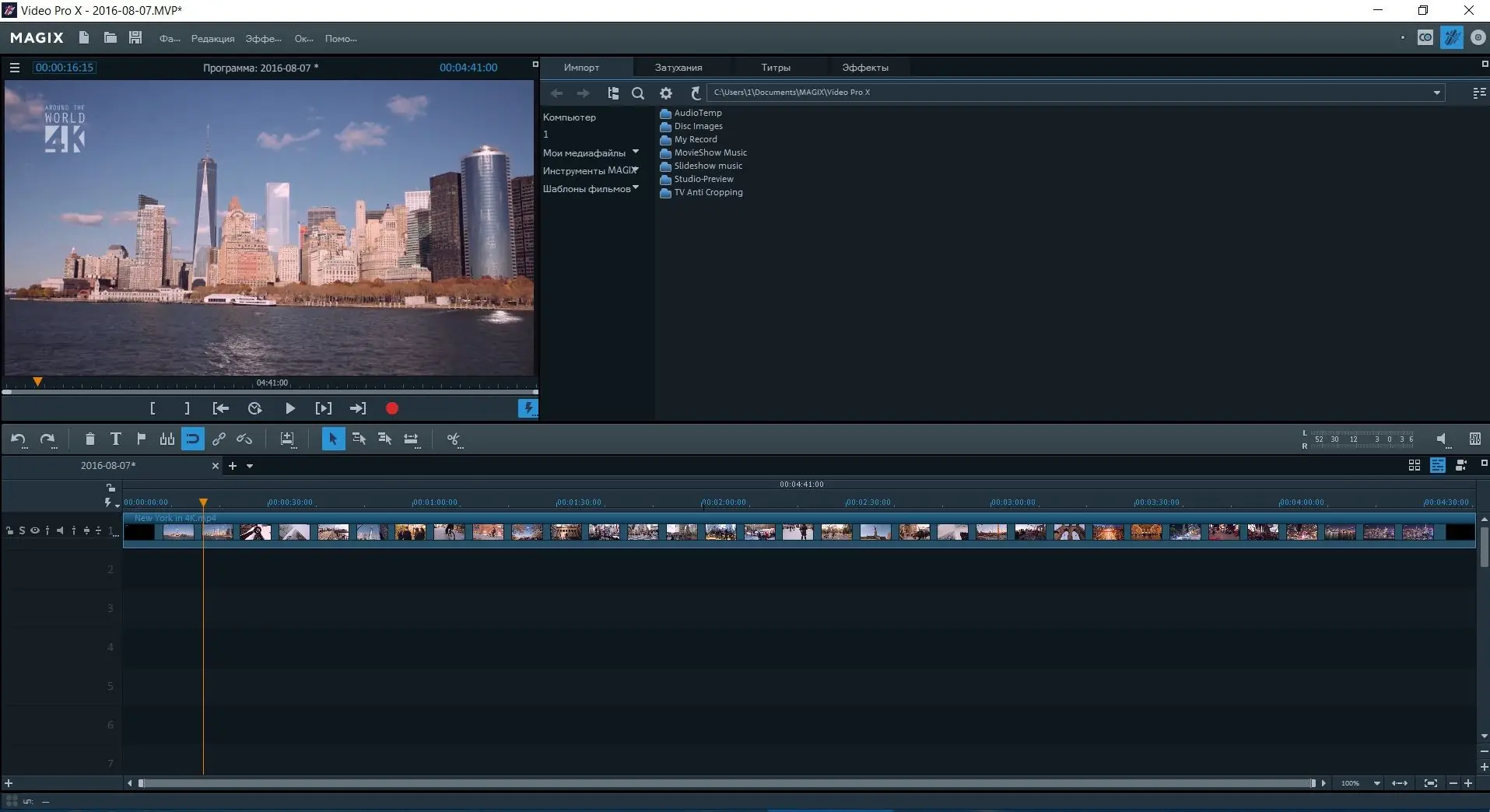Image resolution: width=1490 pixels, height=812 pixels.
Task: Select the text title tool
Action: [114, 439]
